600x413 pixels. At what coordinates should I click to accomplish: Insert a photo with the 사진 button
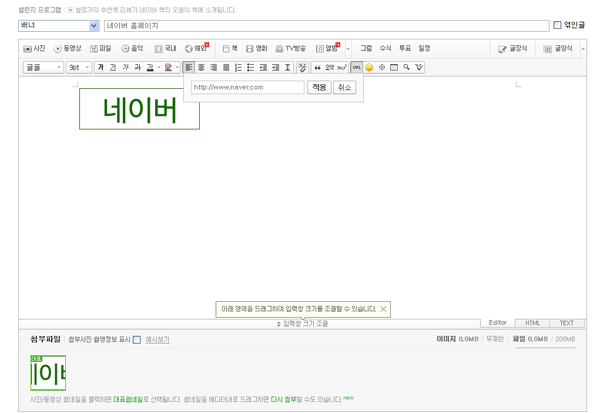click(x=34, y=49)
